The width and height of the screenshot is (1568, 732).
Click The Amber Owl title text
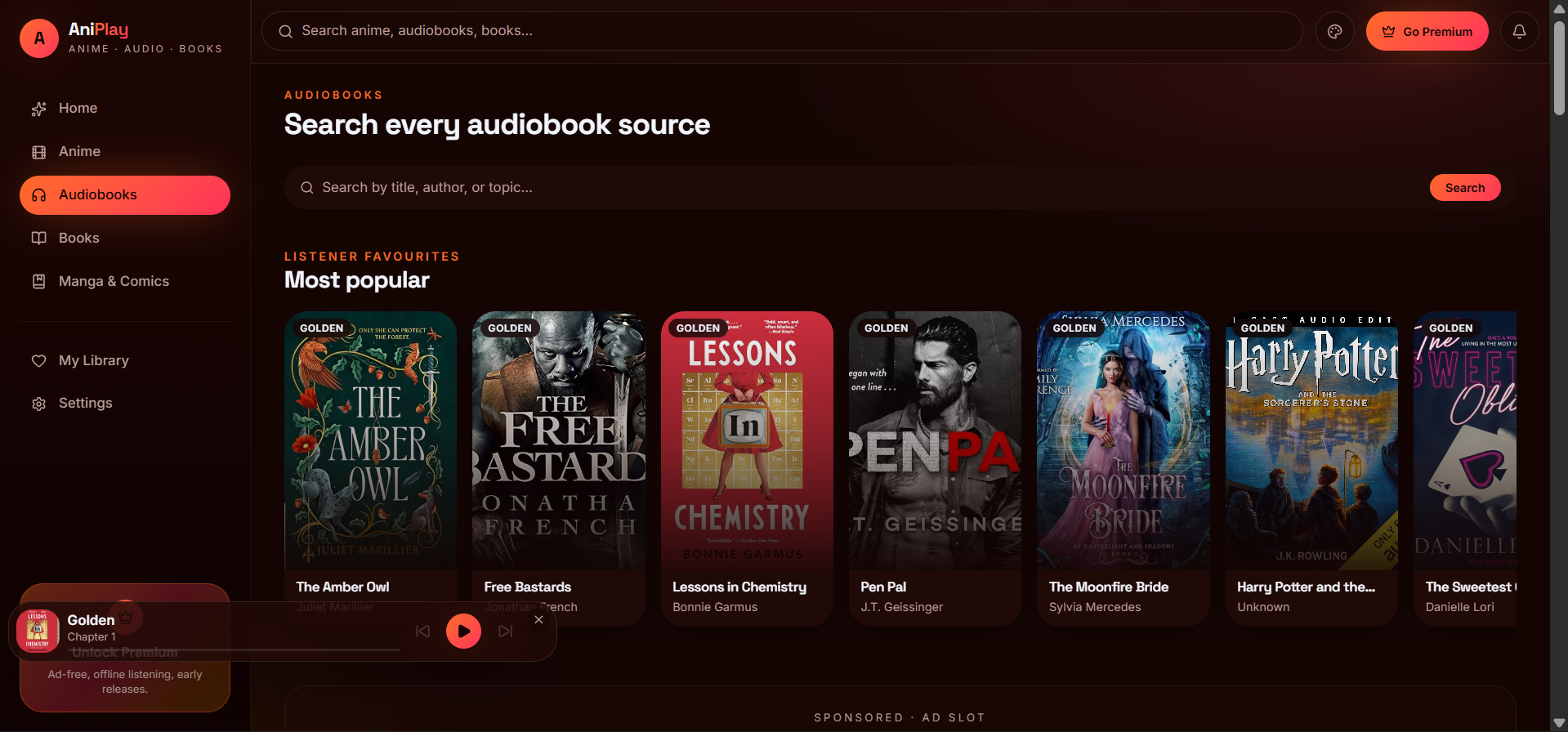(342, 587)
